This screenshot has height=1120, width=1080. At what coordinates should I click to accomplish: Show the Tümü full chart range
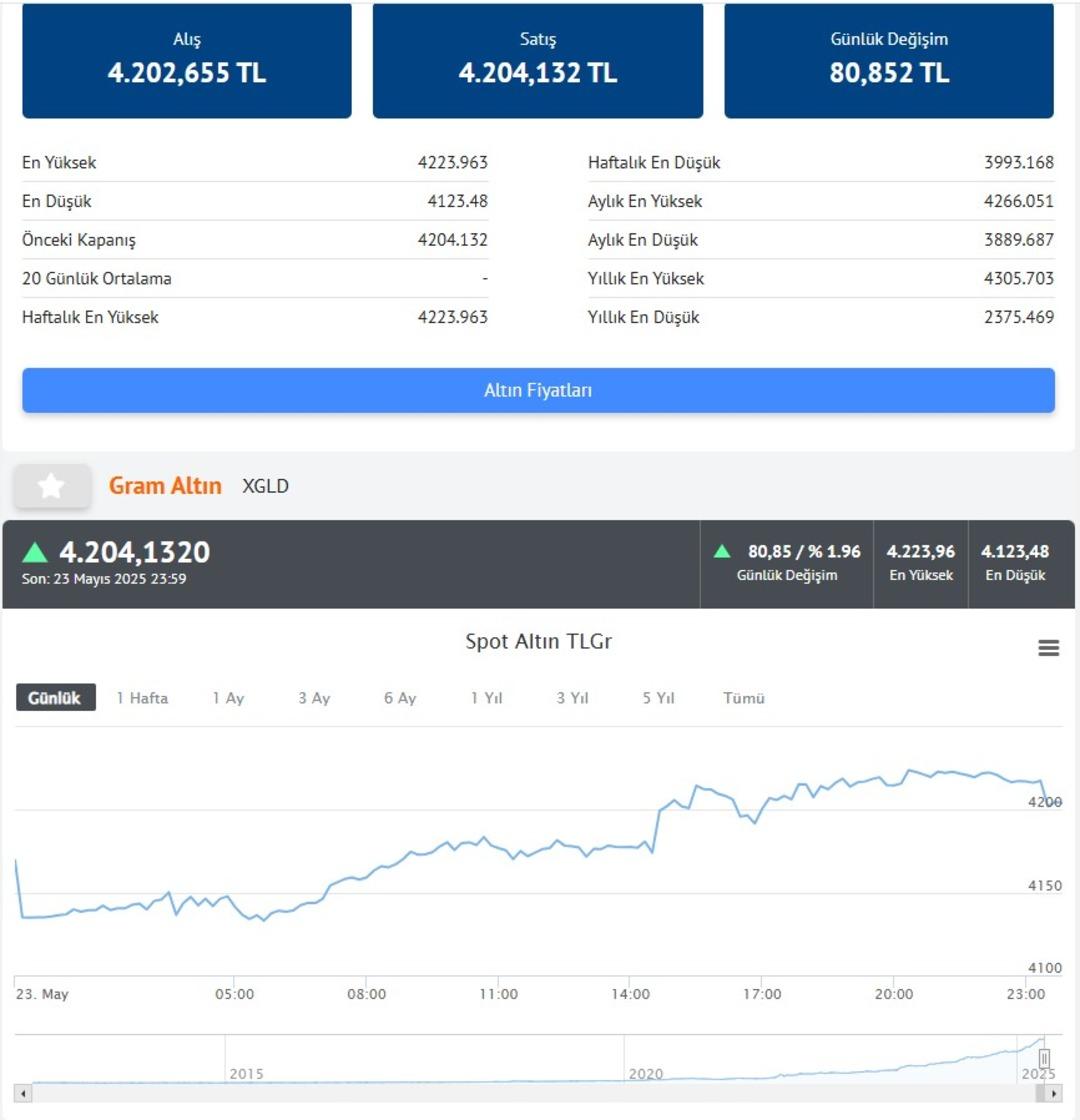744,698
